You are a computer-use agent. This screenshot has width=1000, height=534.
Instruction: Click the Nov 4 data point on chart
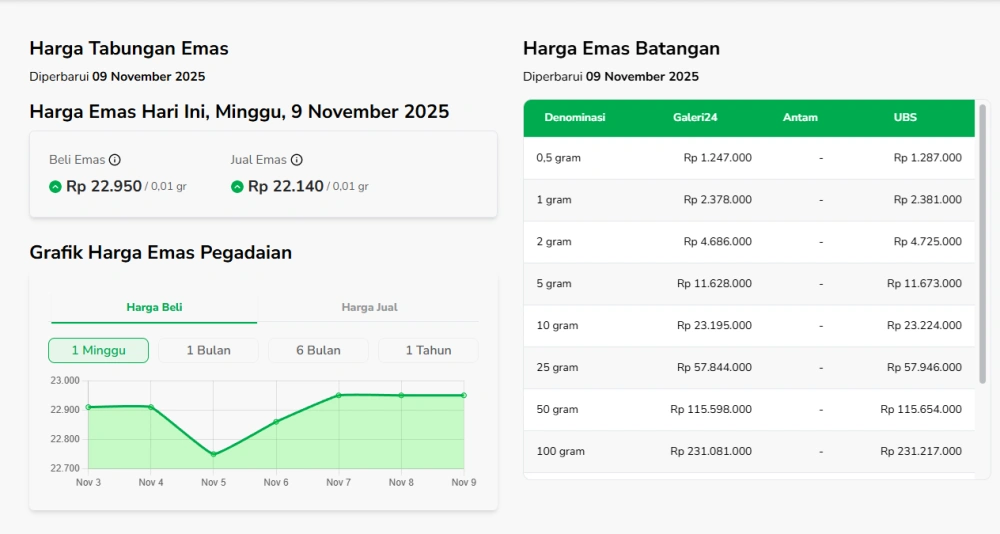(x=151, y=407)
